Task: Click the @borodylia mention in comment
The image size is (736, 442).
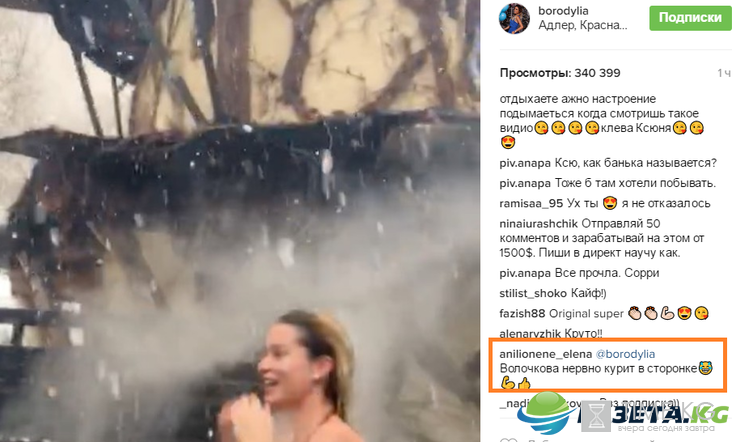Action: pos(625,354)
